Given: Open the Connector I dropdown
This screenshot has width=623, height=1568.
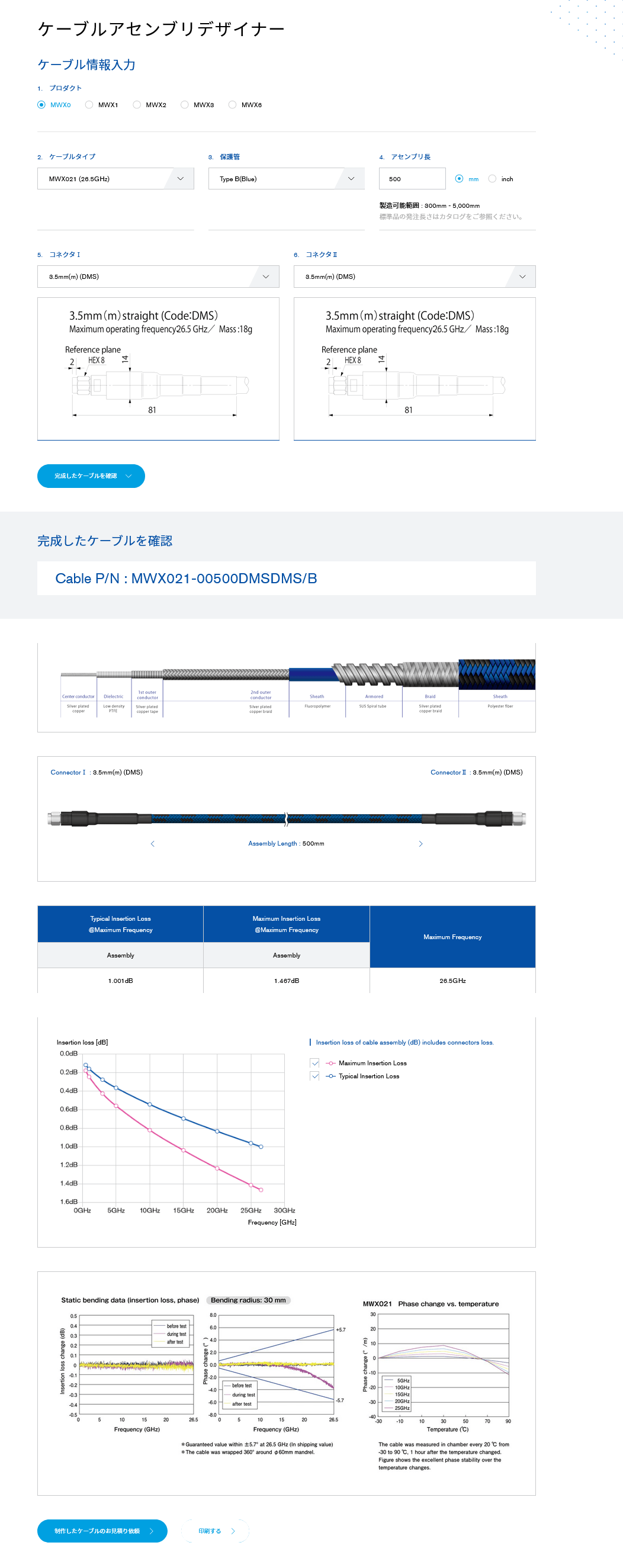Looking at the screenshot, I should [158, 277].
